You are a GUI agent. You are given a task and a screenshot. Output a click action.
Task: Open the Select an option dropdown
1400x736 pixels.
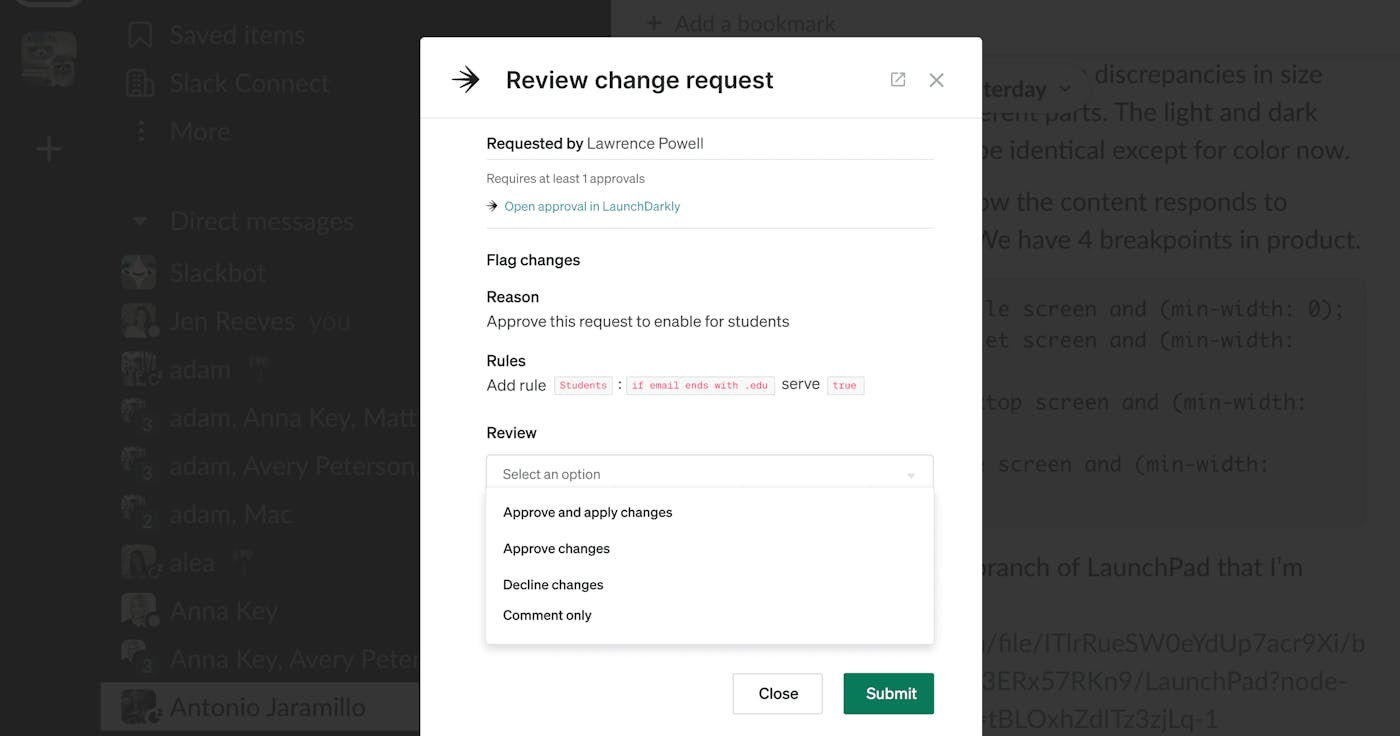click(x=709, y=474)
